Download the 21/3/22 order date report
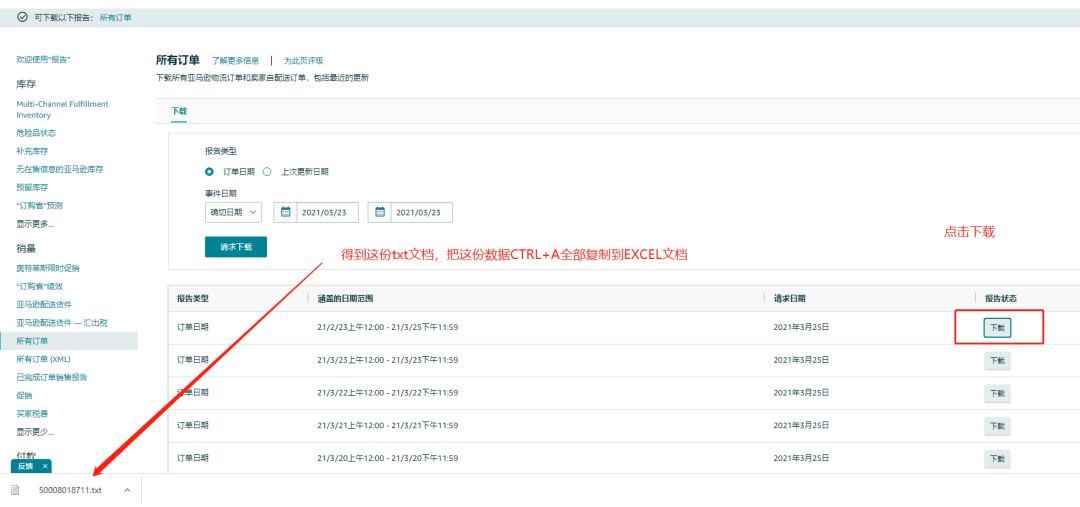The width and height of the screenshot is (1080, 507). tap(997, 393)
